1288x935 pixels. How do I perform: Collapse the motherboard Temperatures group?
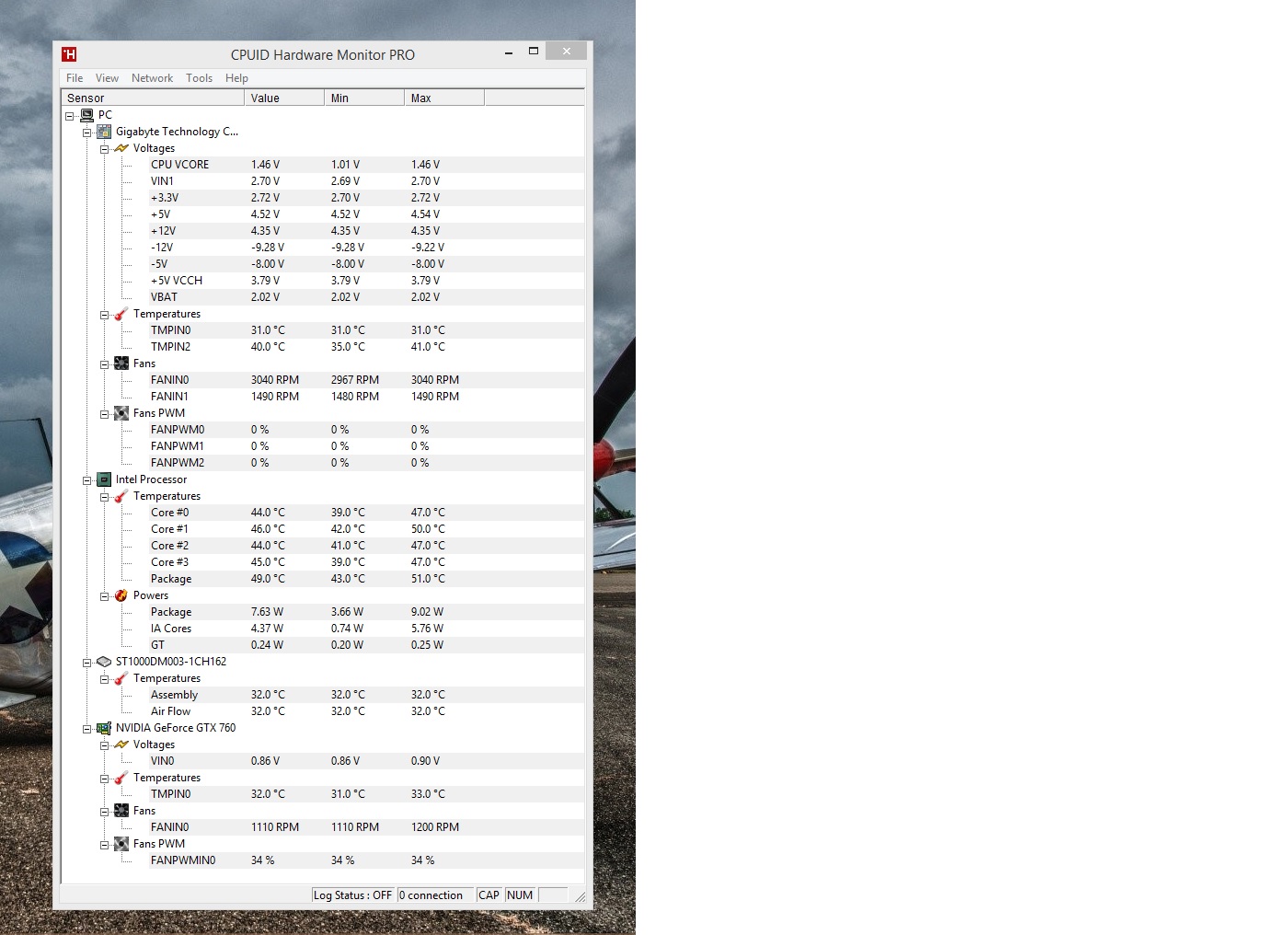click(x=104, y=315)
